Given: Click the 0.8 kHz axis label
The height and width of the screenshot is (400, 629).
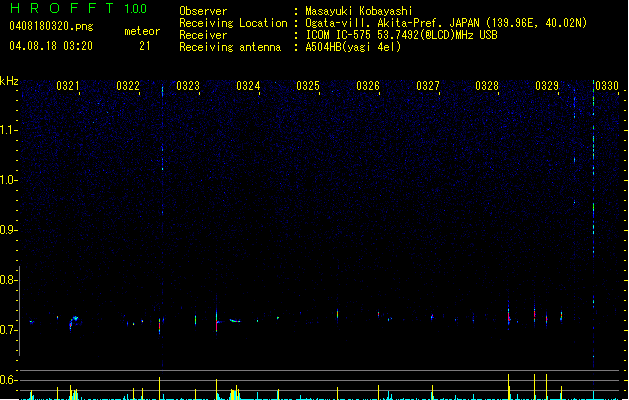Looking at the screenshot, I should [8, 280].
